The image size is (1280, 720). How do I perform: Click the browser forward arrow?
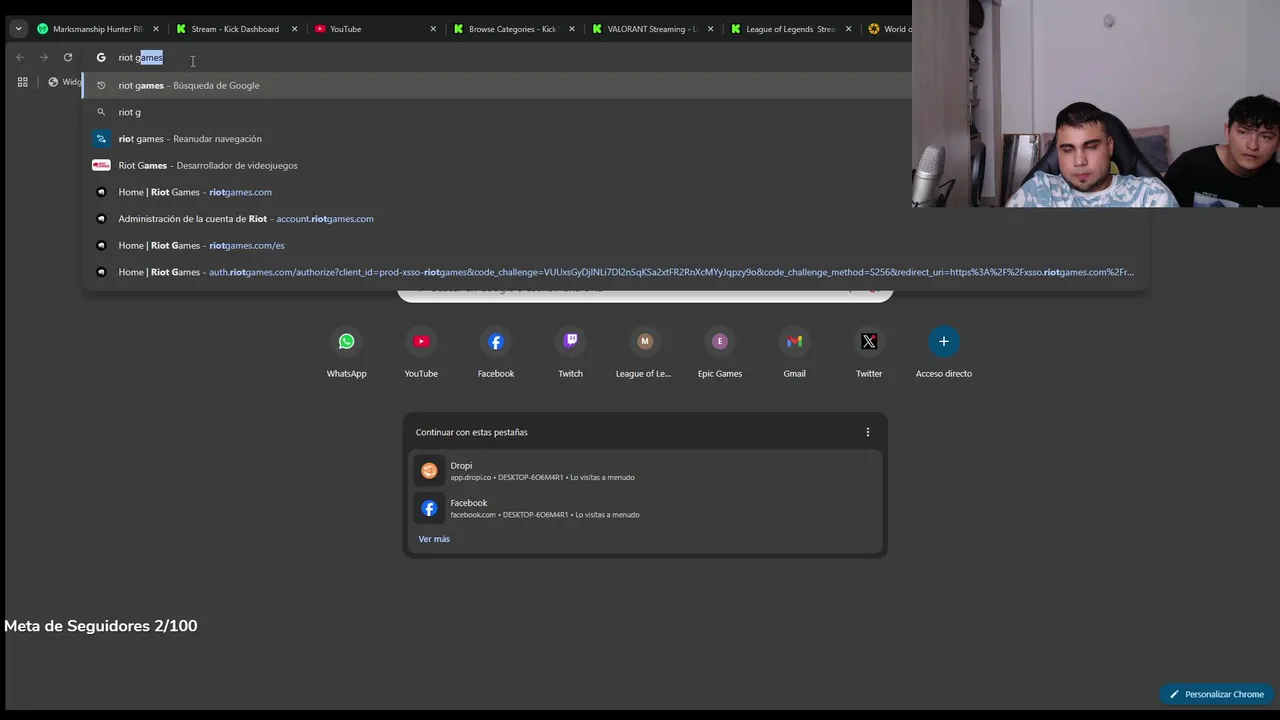[x=44, y=57]
